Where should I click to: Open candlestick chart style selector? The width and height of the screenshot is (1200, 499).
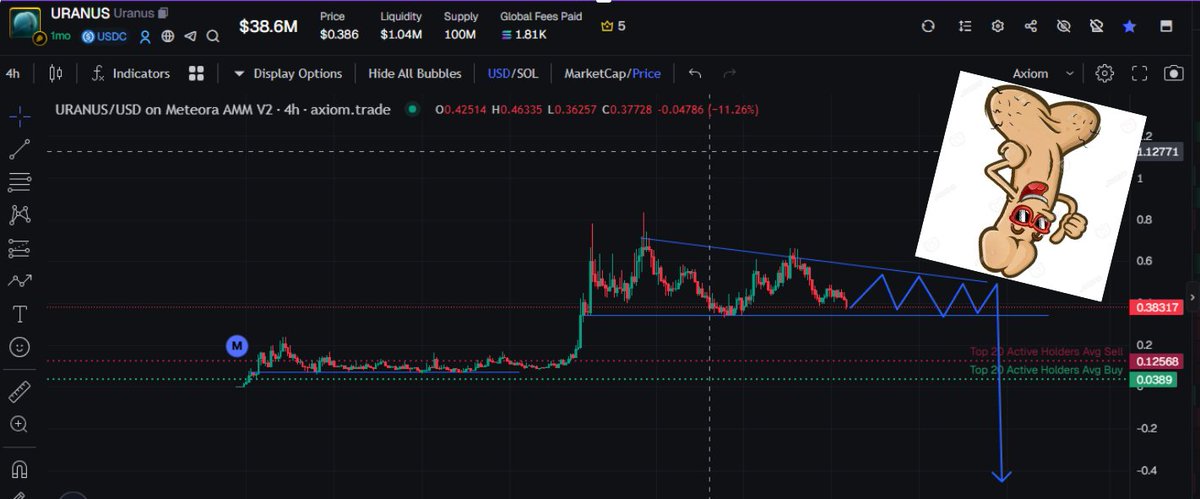55,73
